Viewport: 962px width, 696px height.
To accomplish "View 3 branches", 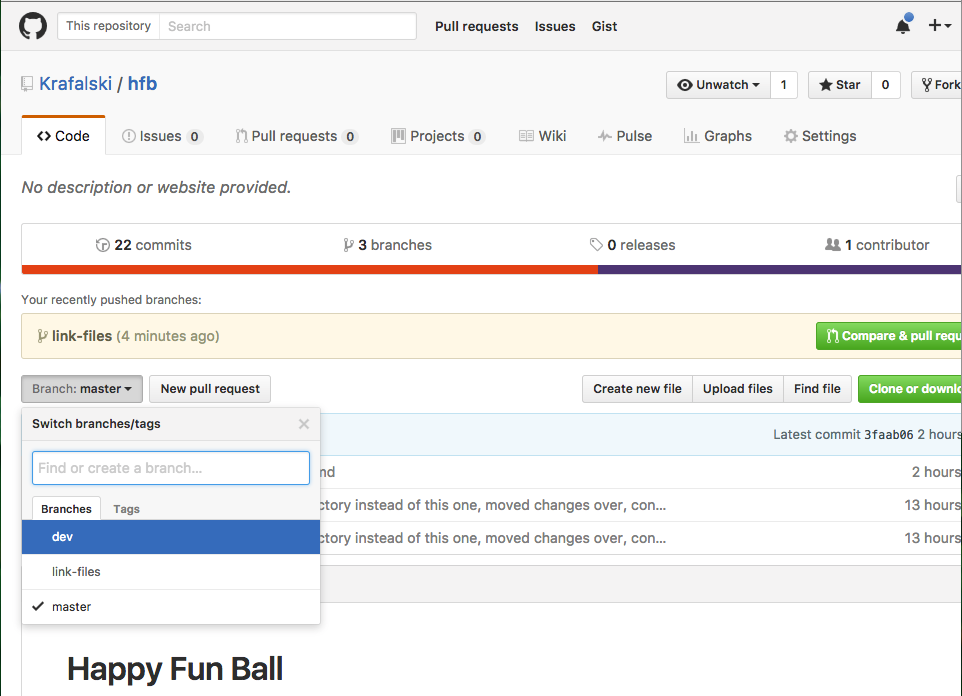I will tap(387, 245).
